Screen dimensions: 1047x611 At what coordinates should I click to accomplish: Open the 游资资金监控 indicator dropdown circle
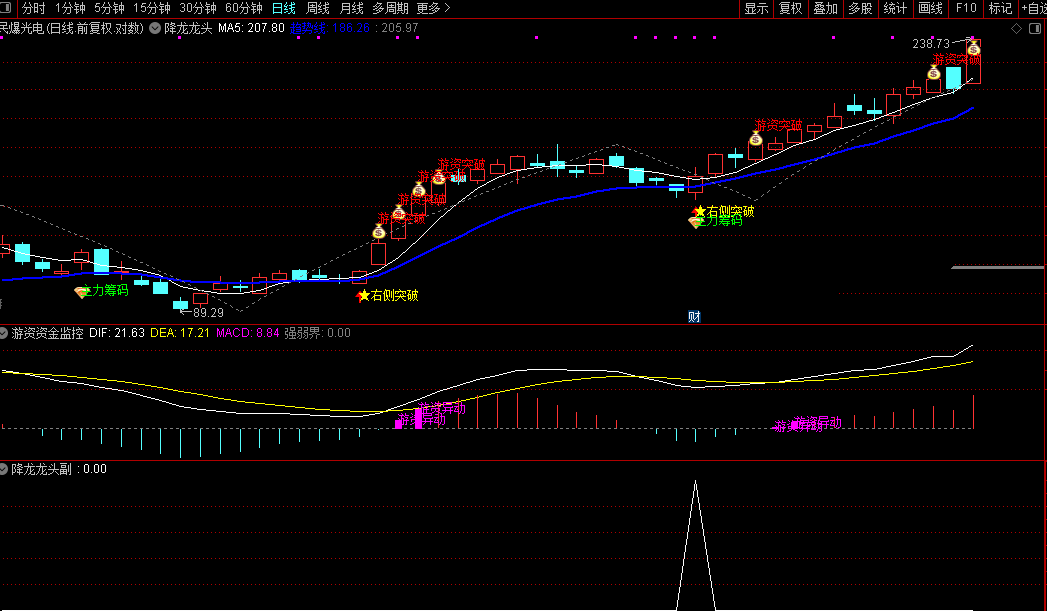tap(3, 333)
